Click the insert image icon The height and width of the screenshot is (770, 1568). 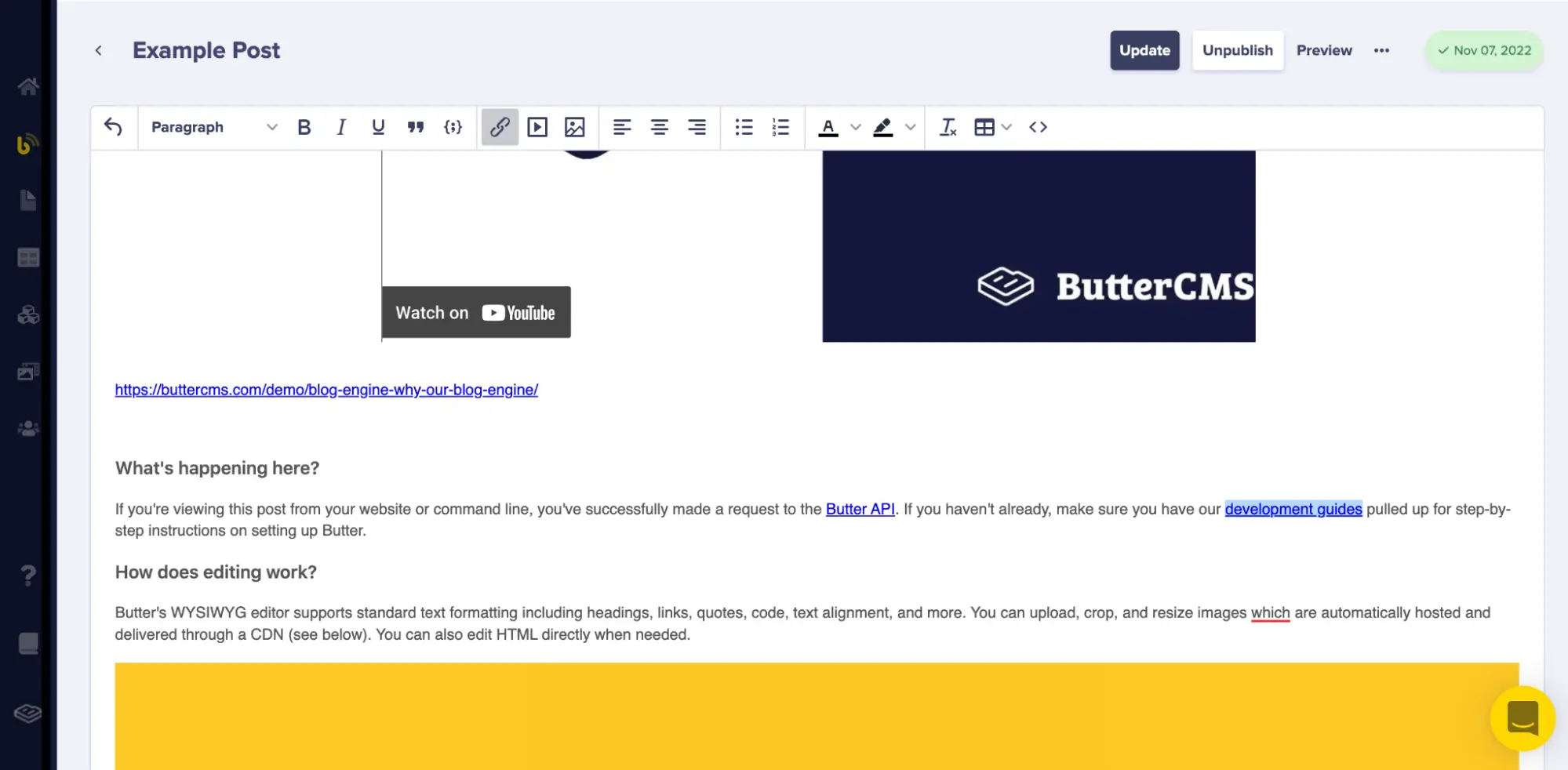(x=575, y=127)
